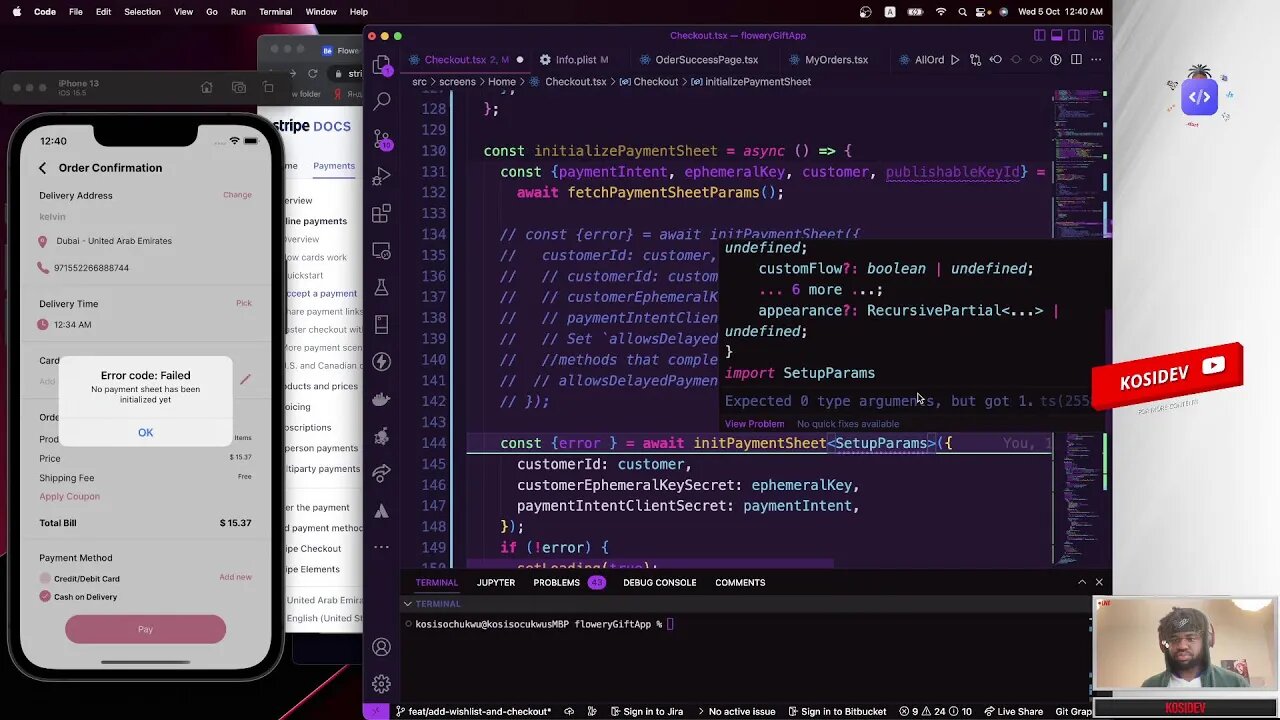
Task: Click Sign in to Jira status item
Action: (x=646, y=711)
